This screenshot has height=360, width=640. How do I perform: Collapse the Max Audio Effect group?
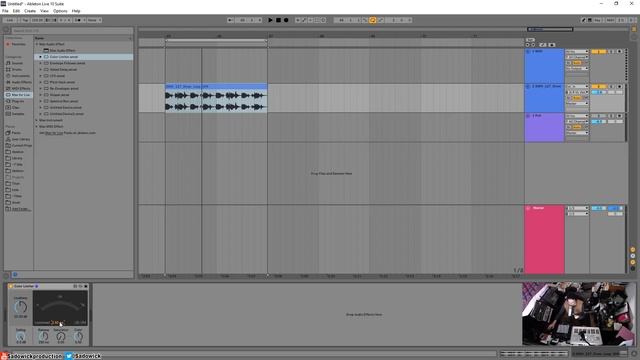(37, 44)
